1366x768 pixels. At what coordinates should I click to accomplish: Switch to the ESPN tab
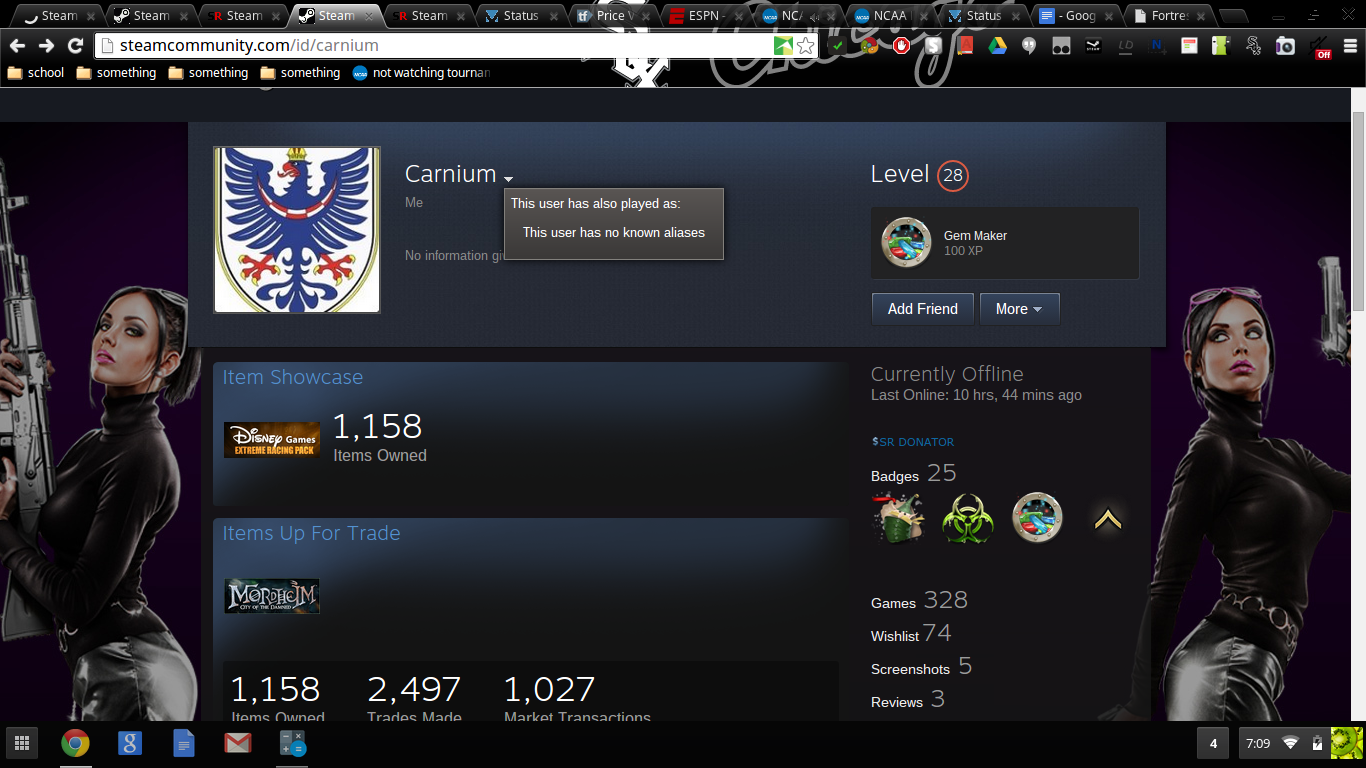coord(706,16)
